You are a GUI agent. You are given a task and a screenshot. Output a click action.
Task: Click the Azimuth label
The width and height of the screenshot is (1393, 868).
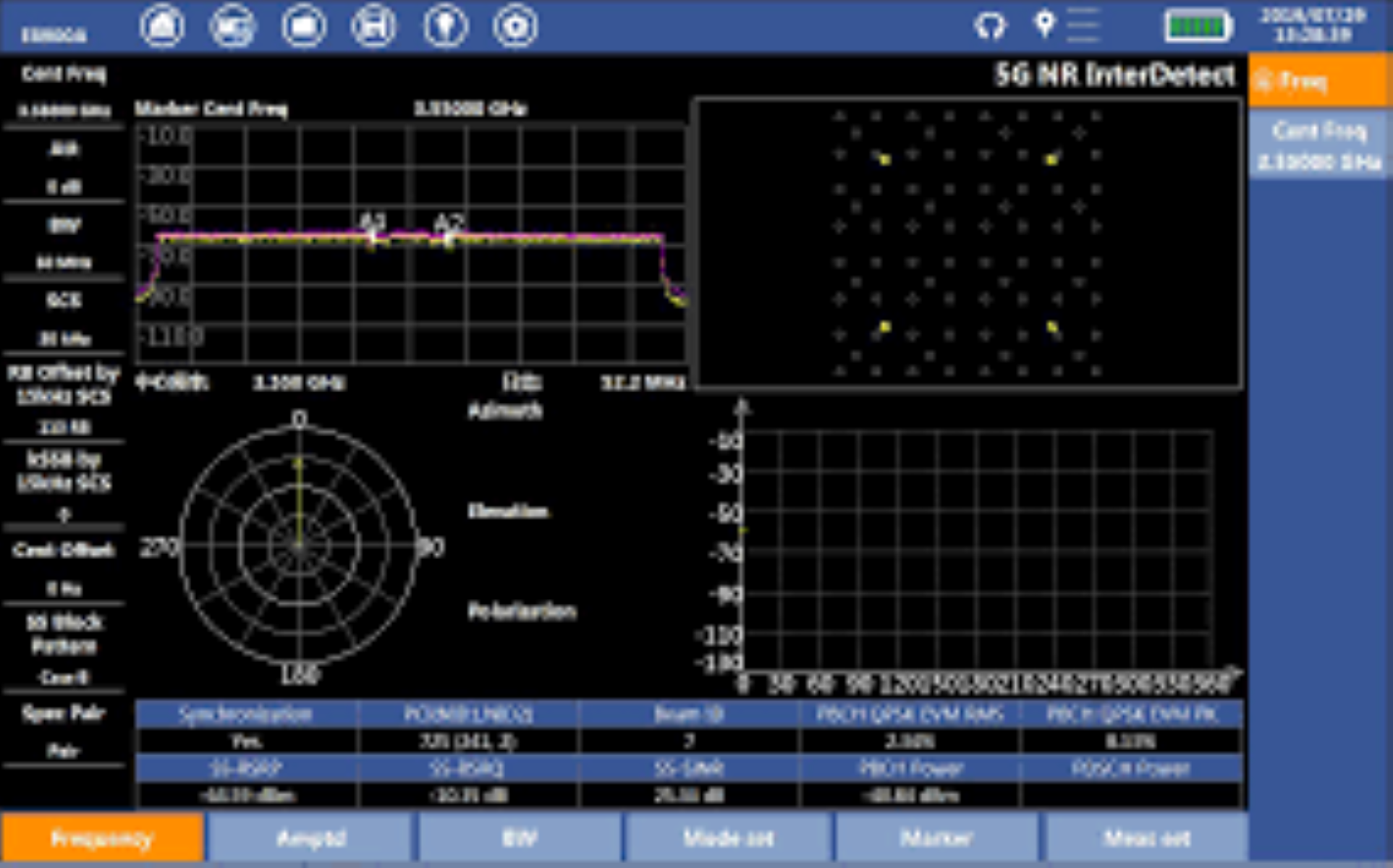[504, 412]
